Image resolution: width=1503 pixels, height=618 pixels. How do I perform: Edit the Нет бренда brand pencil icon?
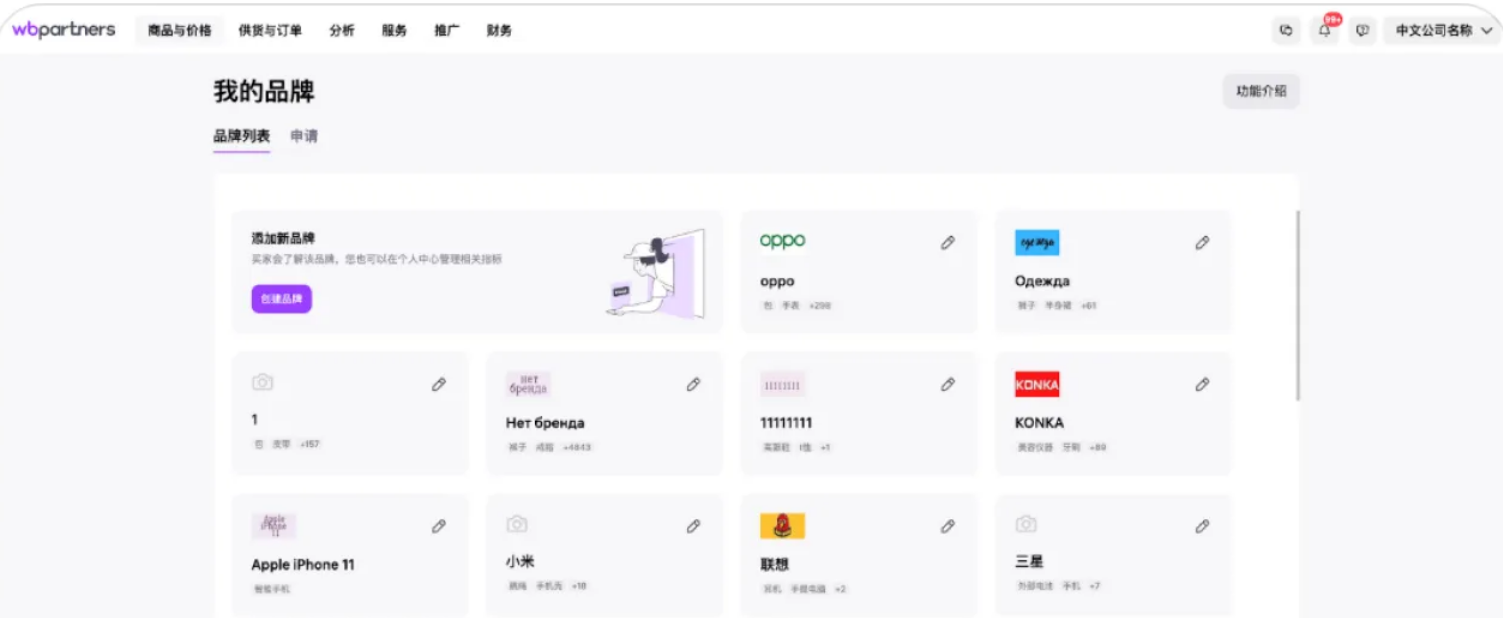pos(692,384)
